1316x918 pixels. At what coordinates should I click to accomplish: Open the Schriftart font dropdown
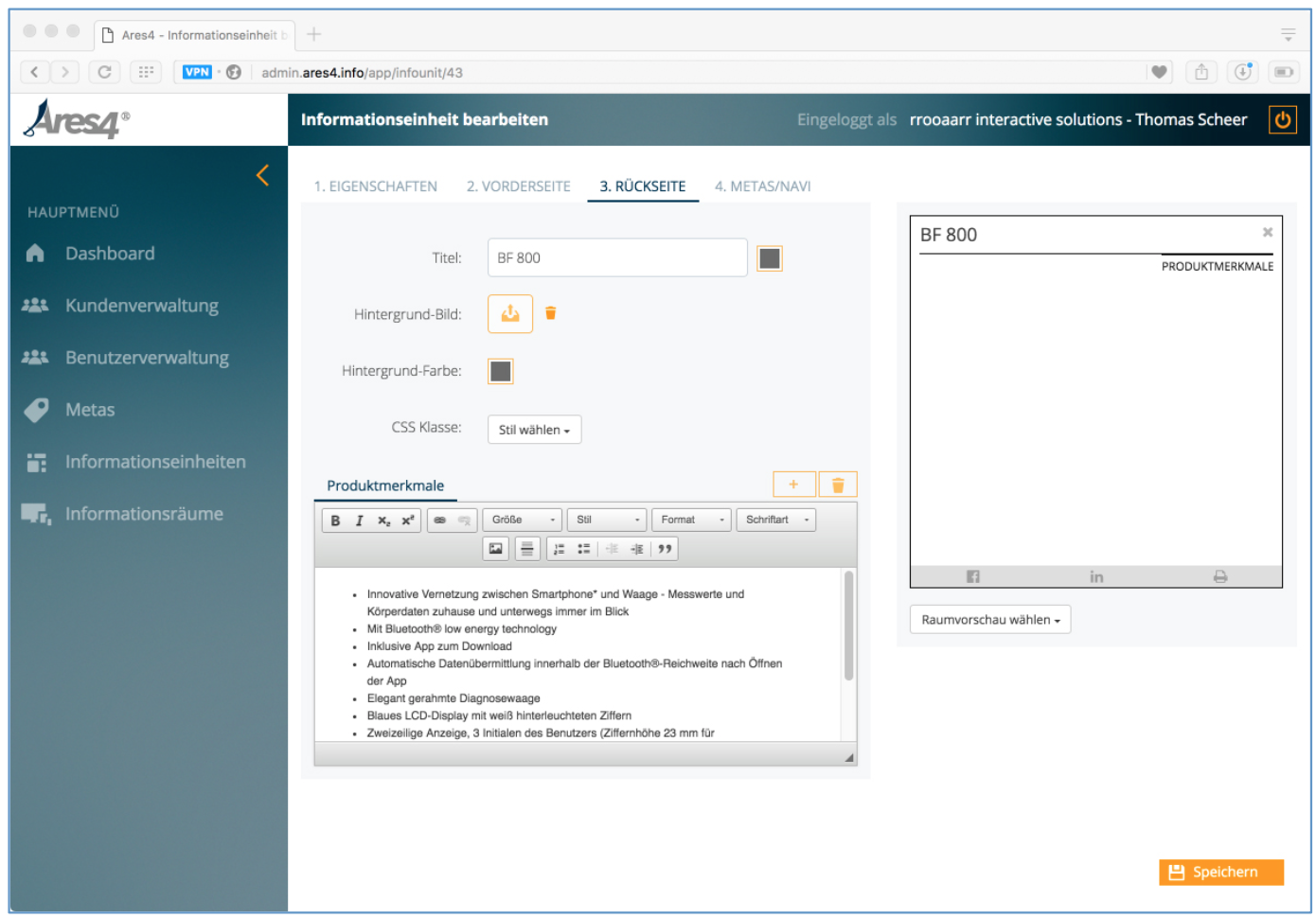click(x=776, y=521)
